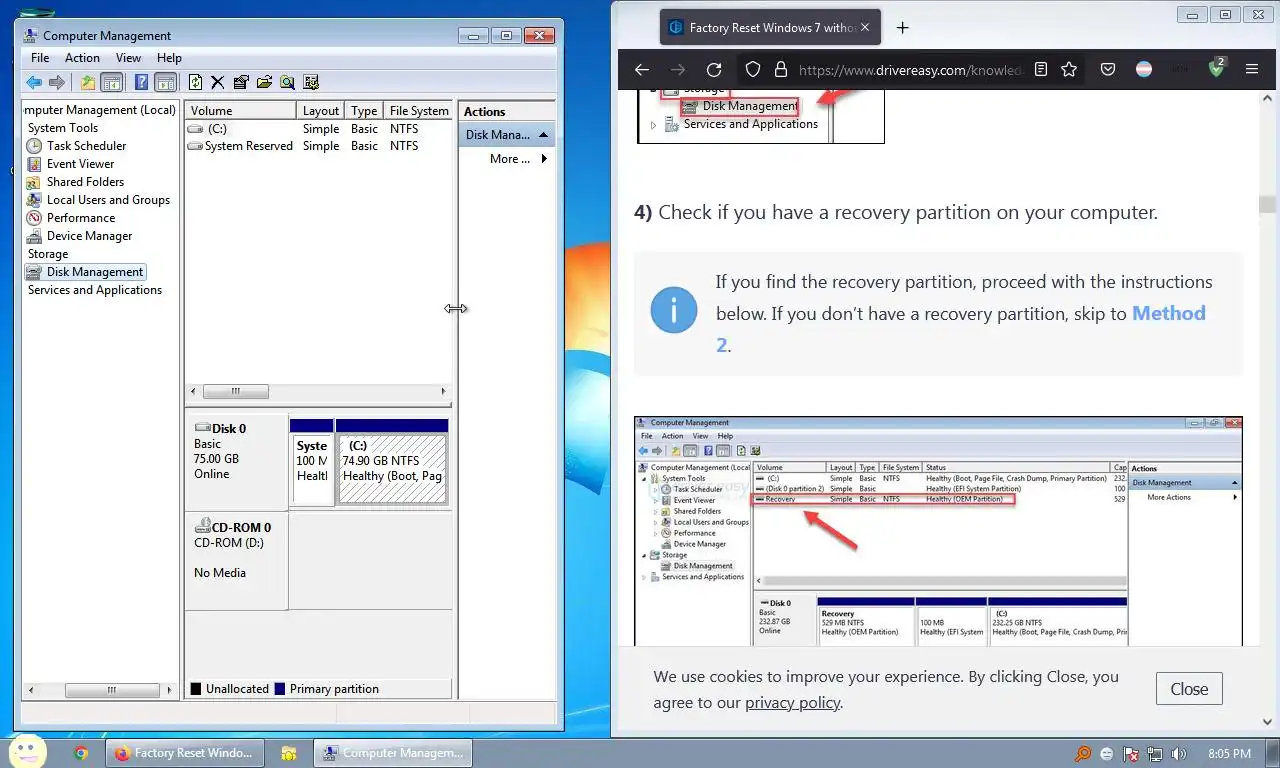The width and height of the screenshot is (1280, 768).
Task: Click the magnifier search toolbar icon
Action: [287, 82]
